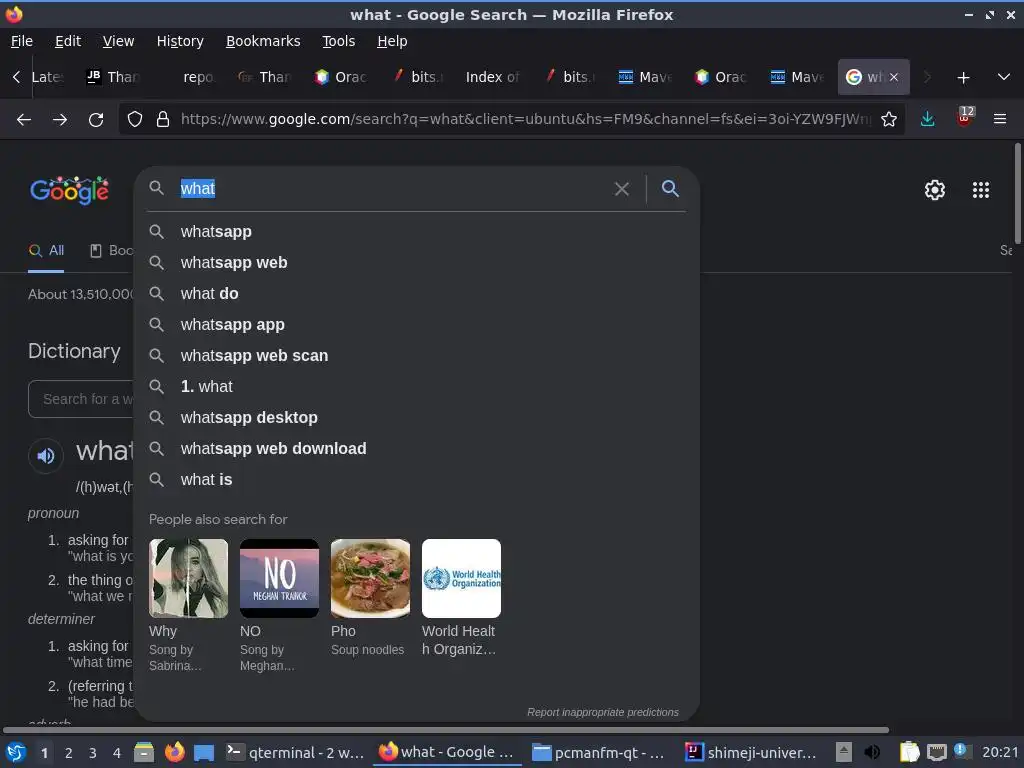
Task: Open a new tab with the plus icon
Action: pos(963,78)
